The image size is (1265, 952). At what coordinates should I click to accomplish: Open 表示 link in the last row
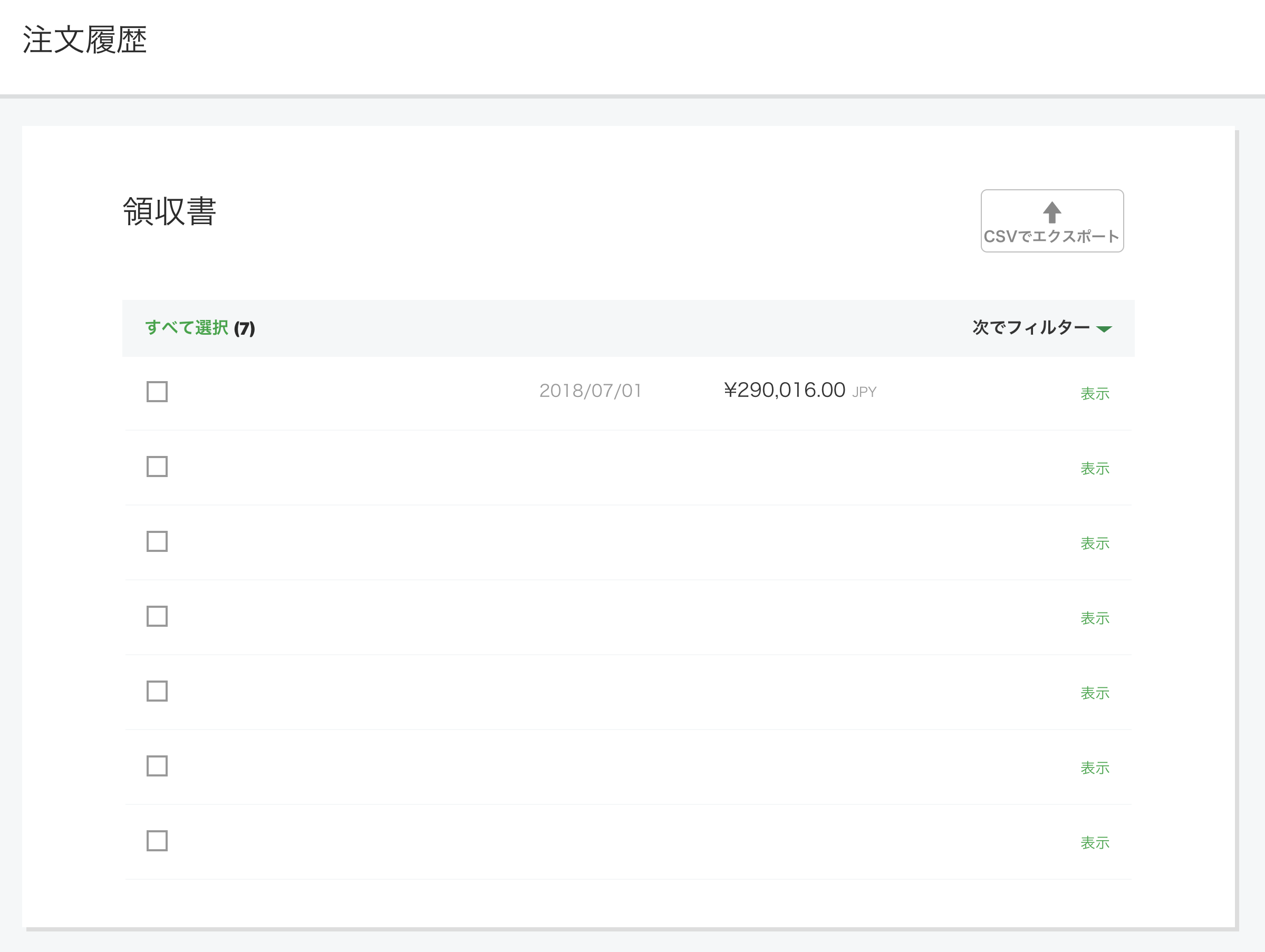tap(1095, 843)
